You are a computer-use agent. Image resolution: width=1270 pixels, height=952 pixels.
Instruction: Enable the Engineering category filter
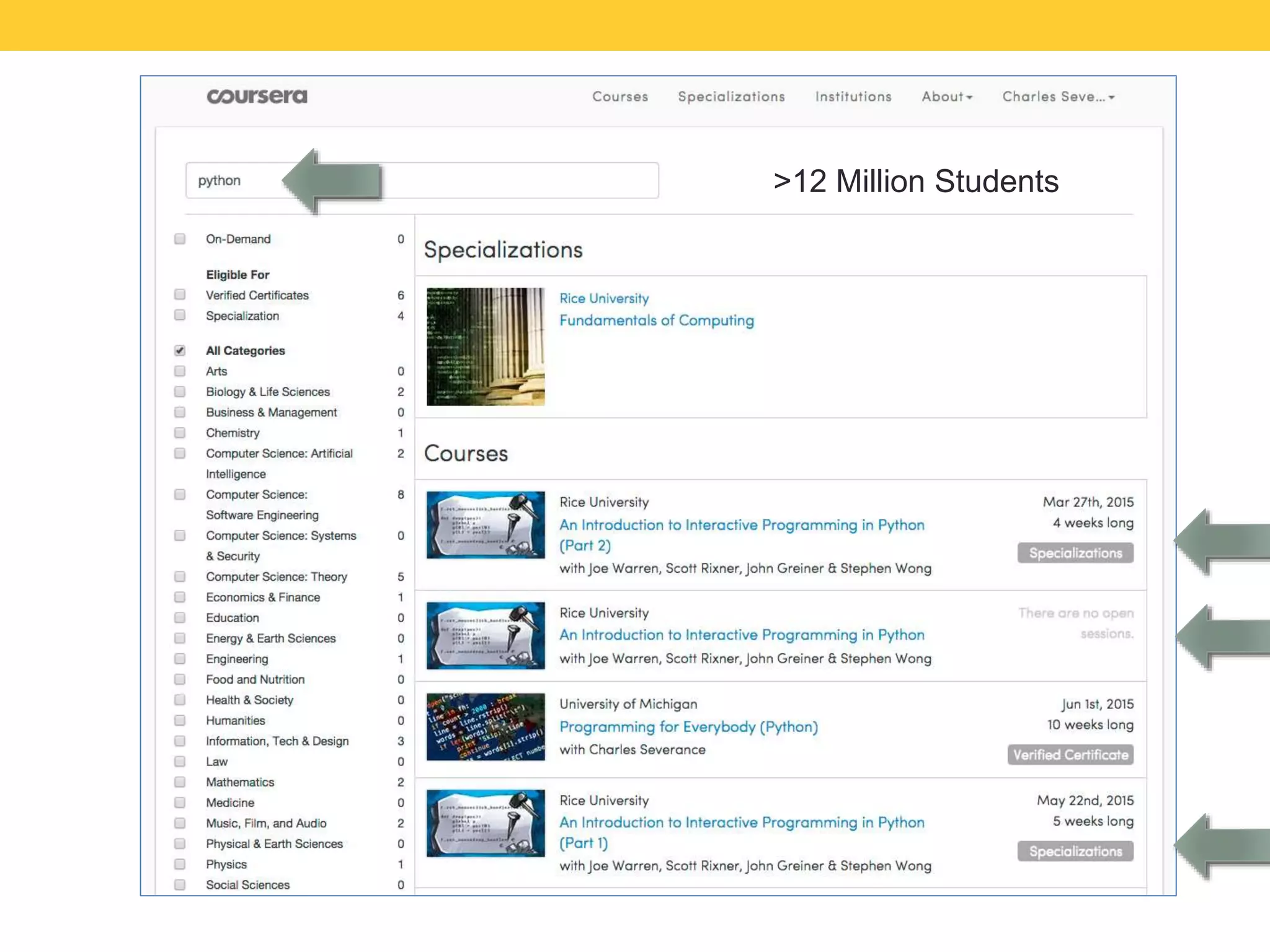(180, 658)
